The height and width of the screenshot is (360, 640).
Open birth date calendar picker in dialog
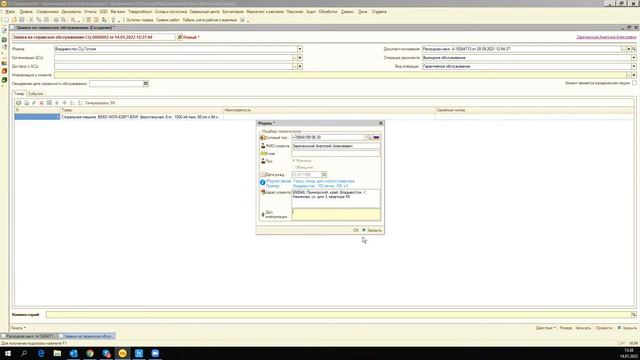324,174
